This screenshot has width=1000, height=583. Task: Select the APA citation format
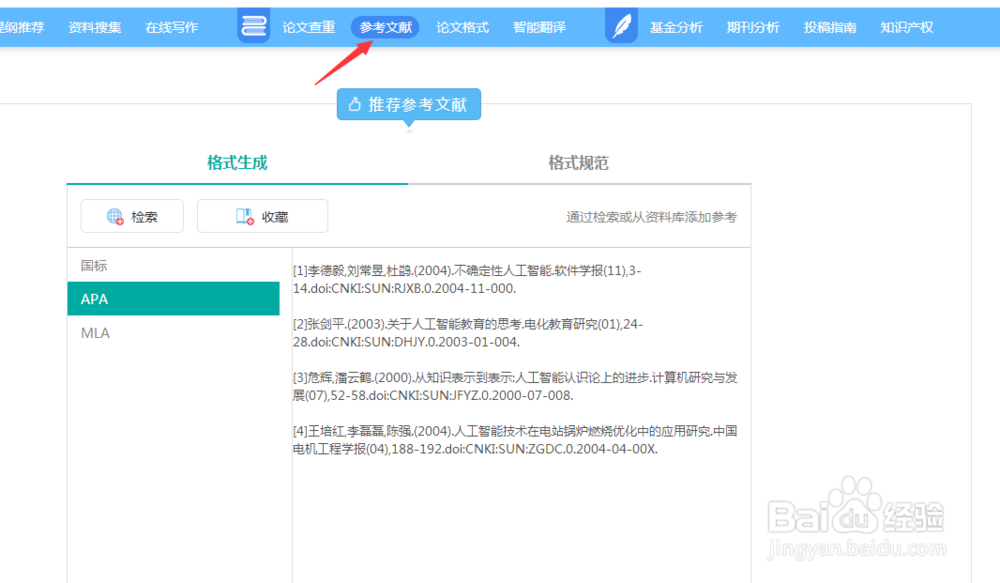(x=95, y=298)
